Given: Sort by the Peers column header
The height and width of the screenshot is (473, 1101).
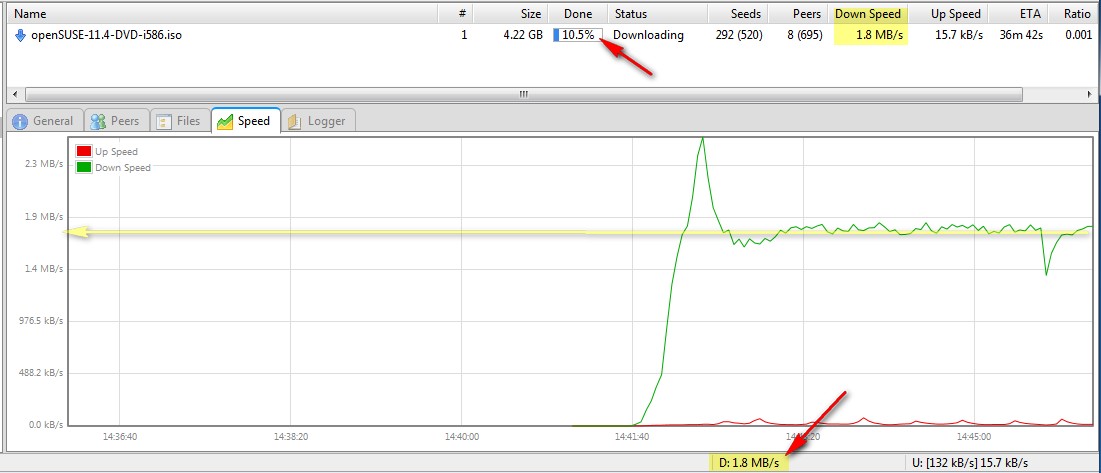Looking at the screenshot, I should coord(798,13).
